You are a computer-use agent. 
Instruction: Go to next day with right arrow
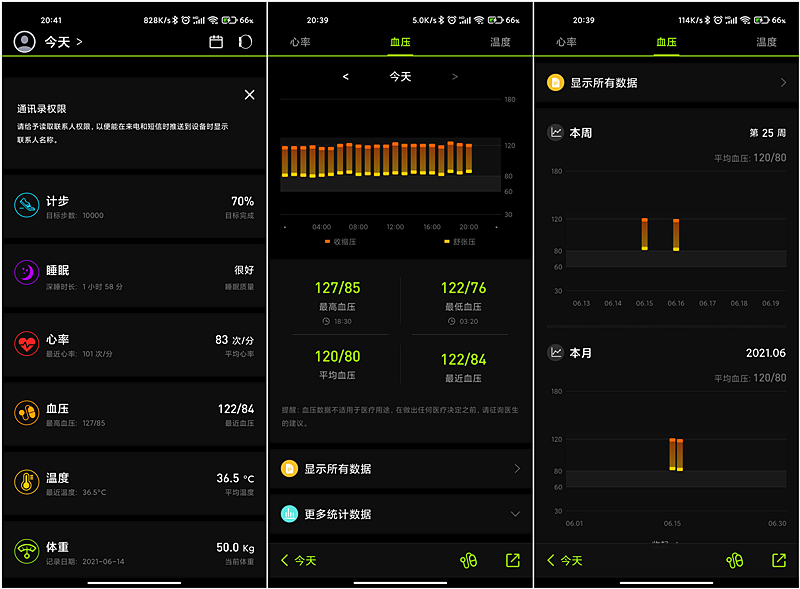(x=455, y=77)
